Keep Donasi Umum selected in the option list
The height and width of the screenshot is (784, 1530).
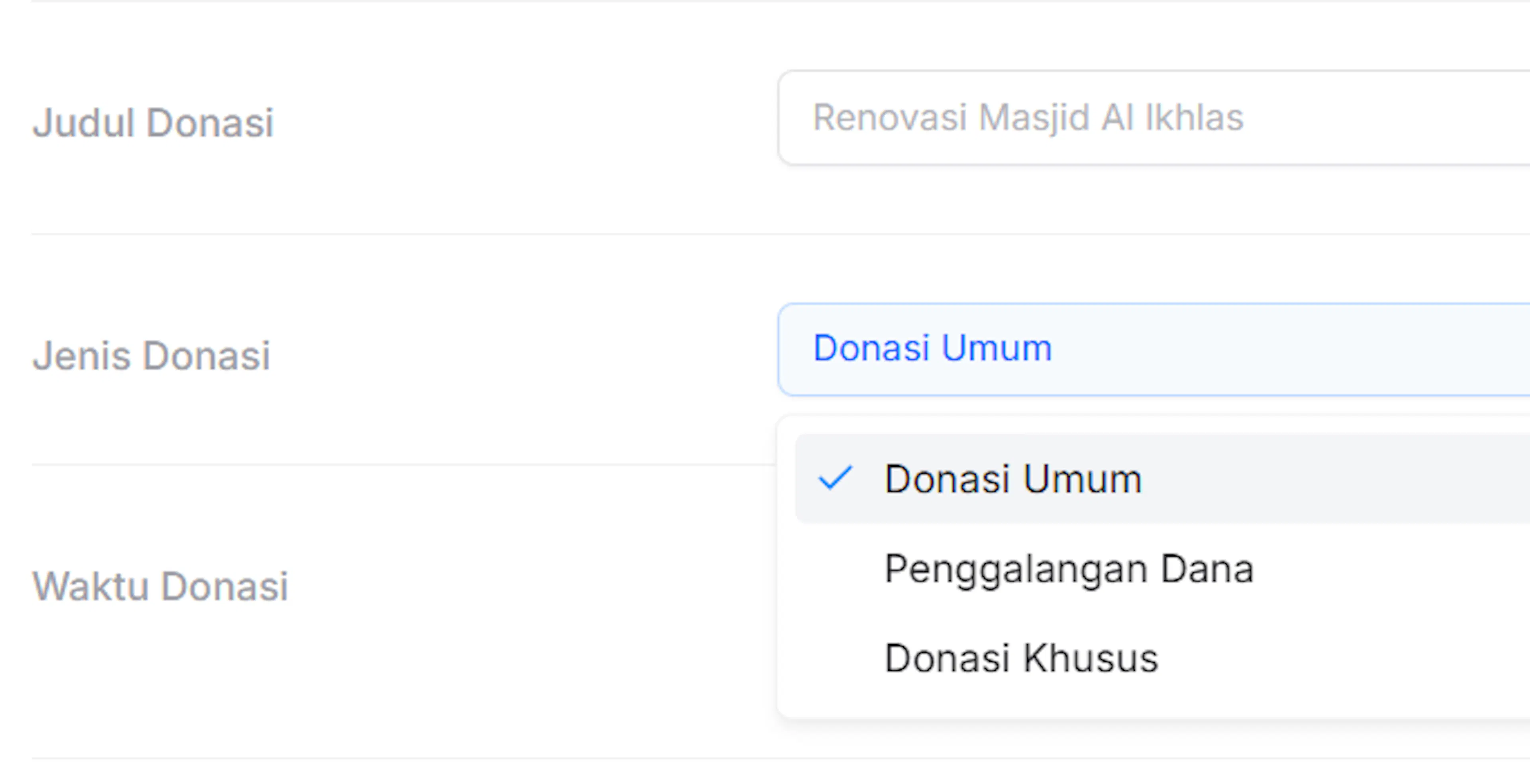point(1162,479)
